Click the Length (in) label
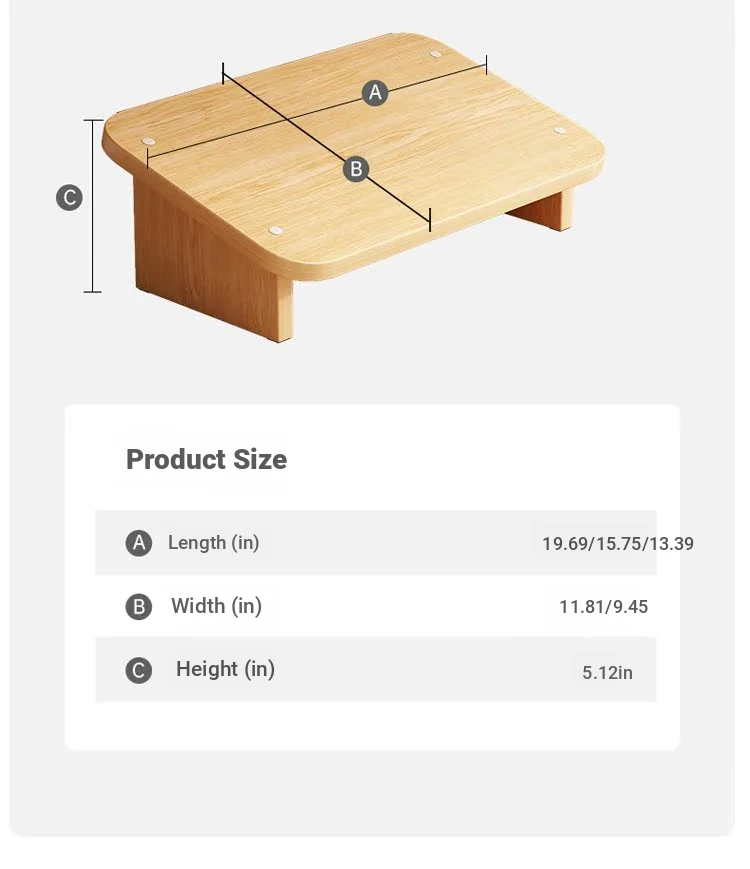750x869 pixels. coord(213,543)
